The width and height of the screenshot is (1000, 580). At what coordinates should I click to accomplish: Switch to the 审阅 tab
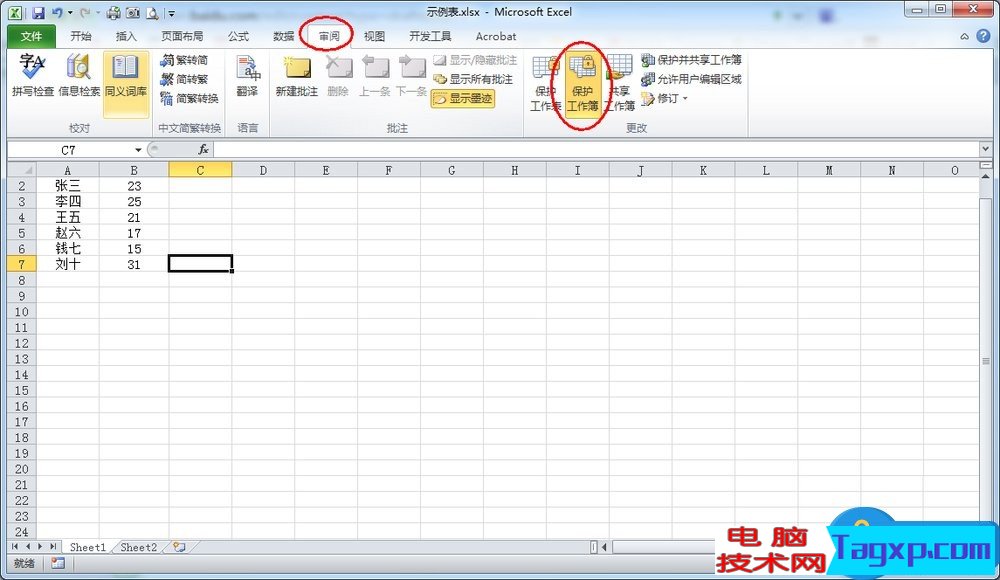tap(329, 36)
